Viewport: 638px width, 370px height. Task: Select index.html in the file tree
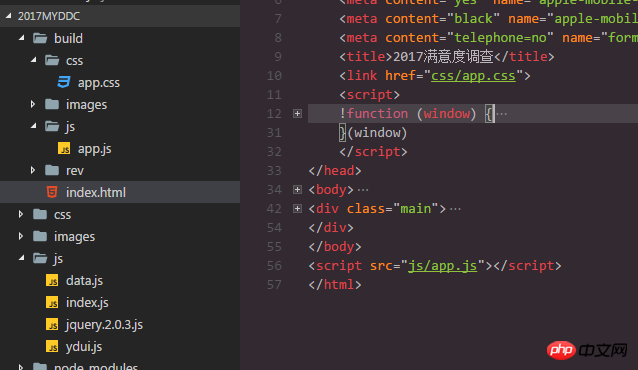click(x=96, y=193)
